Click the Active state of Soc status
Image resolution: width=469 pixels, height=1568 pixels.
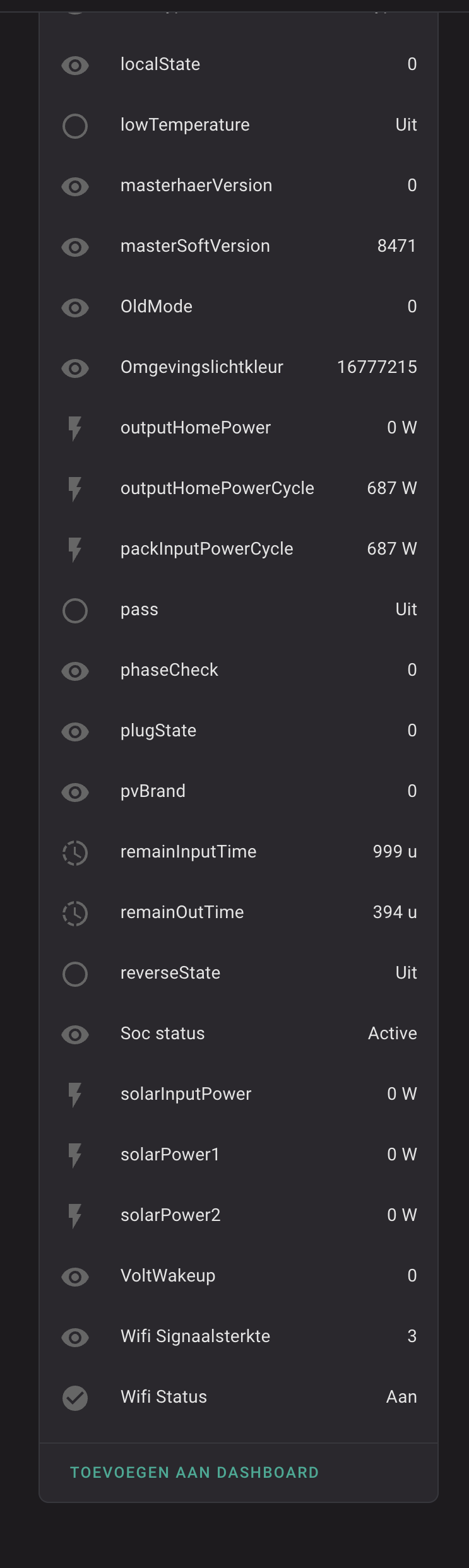tap(392, 1034)
